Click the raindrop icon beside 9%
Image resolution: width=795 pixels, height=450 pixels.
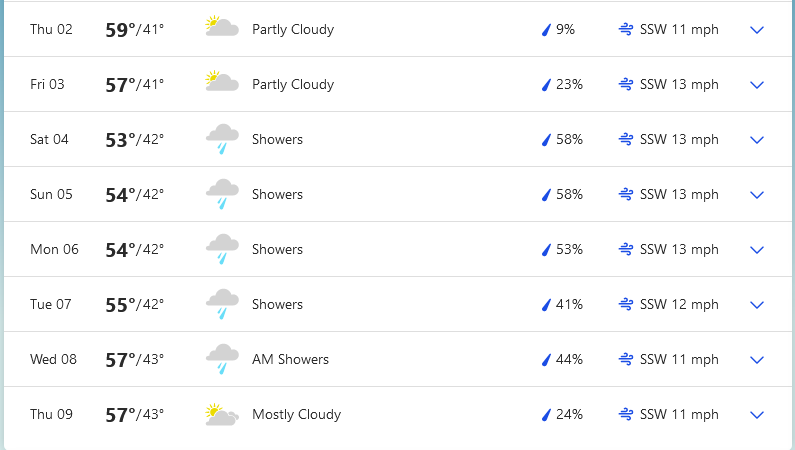coord(546,30)
